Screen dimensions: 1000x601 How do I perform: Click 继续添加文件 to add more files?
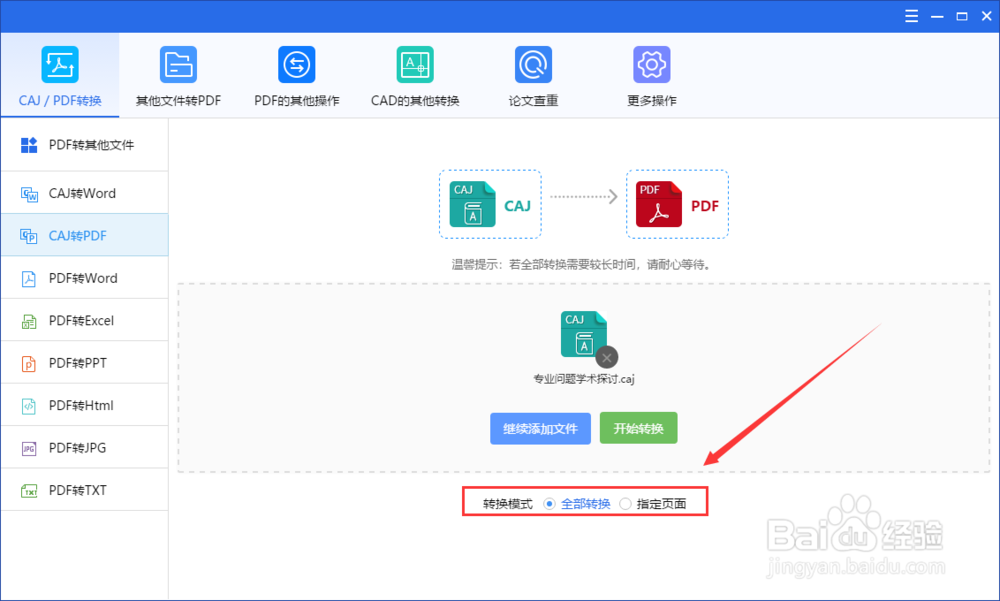540,427
